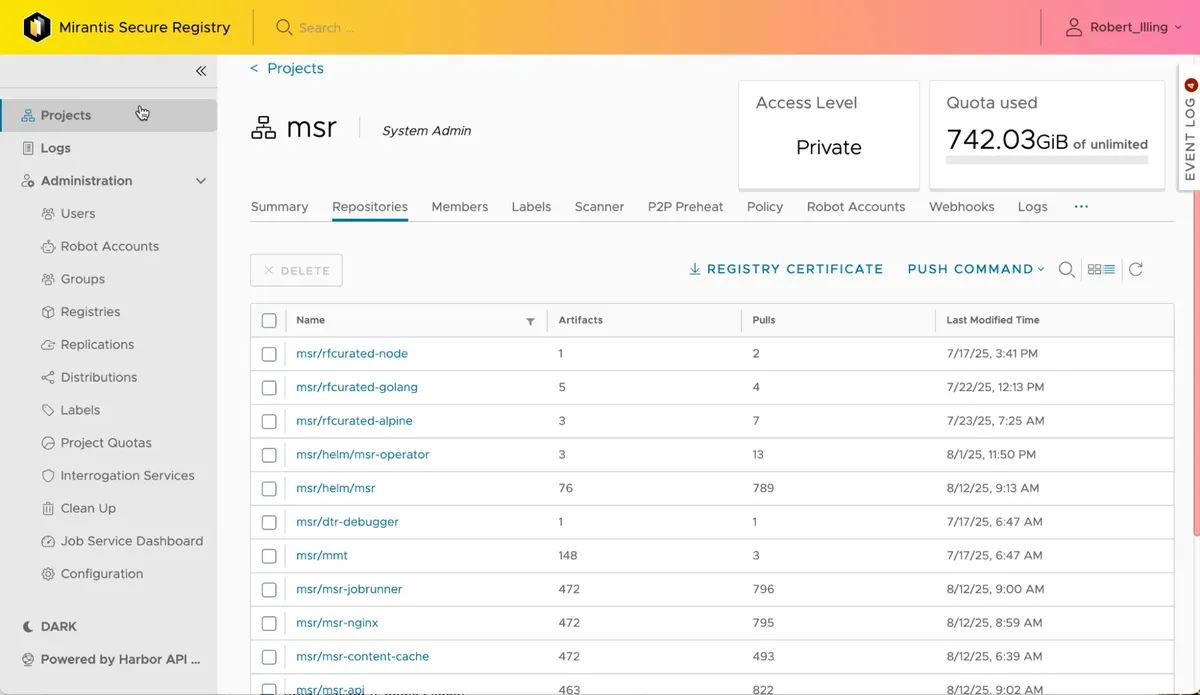1200x695 pixels.
Task: Check the msr/helm/msr-operator row checkbox
Action: click(269, 455)
